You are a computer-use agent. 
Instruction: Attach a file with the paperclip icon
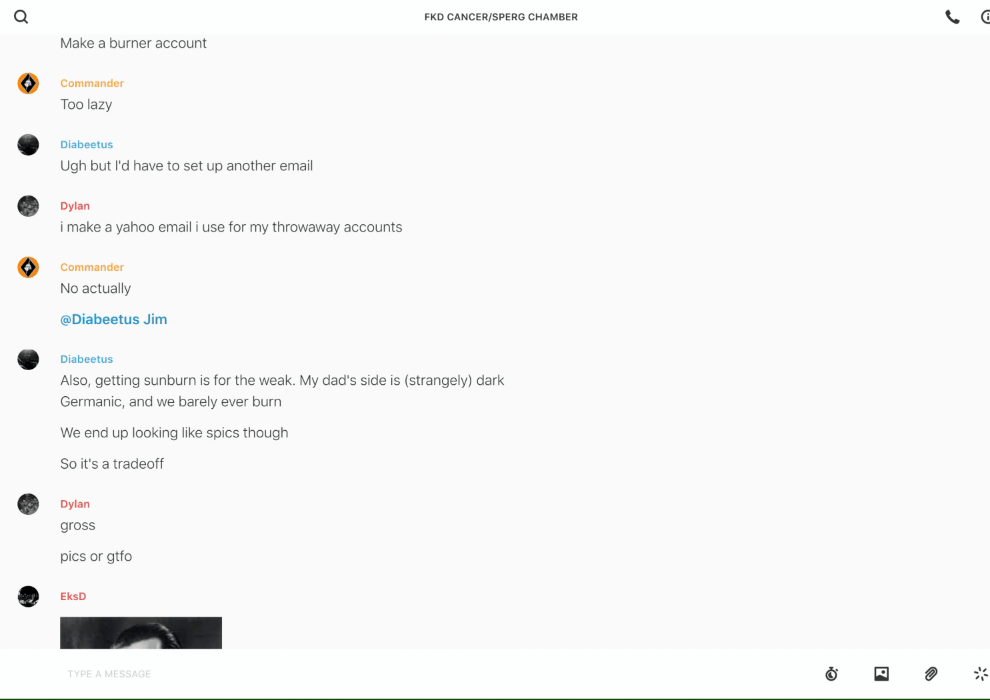pos(931,673)
